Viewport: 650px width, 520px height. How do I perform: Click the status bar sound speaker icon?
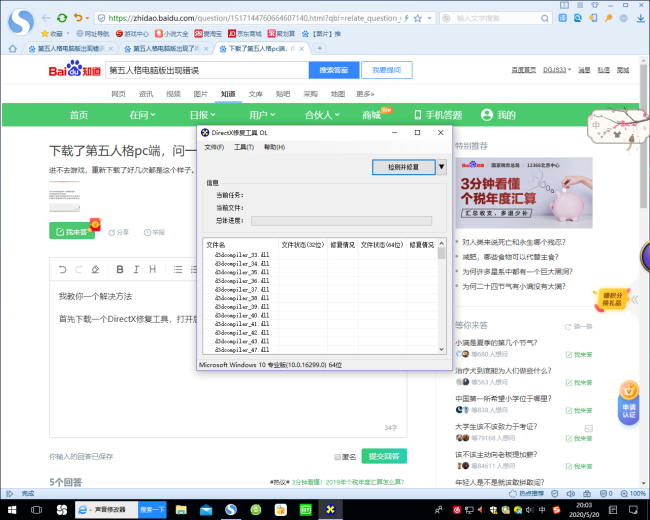pyautogui.click(x=571, y=493)
